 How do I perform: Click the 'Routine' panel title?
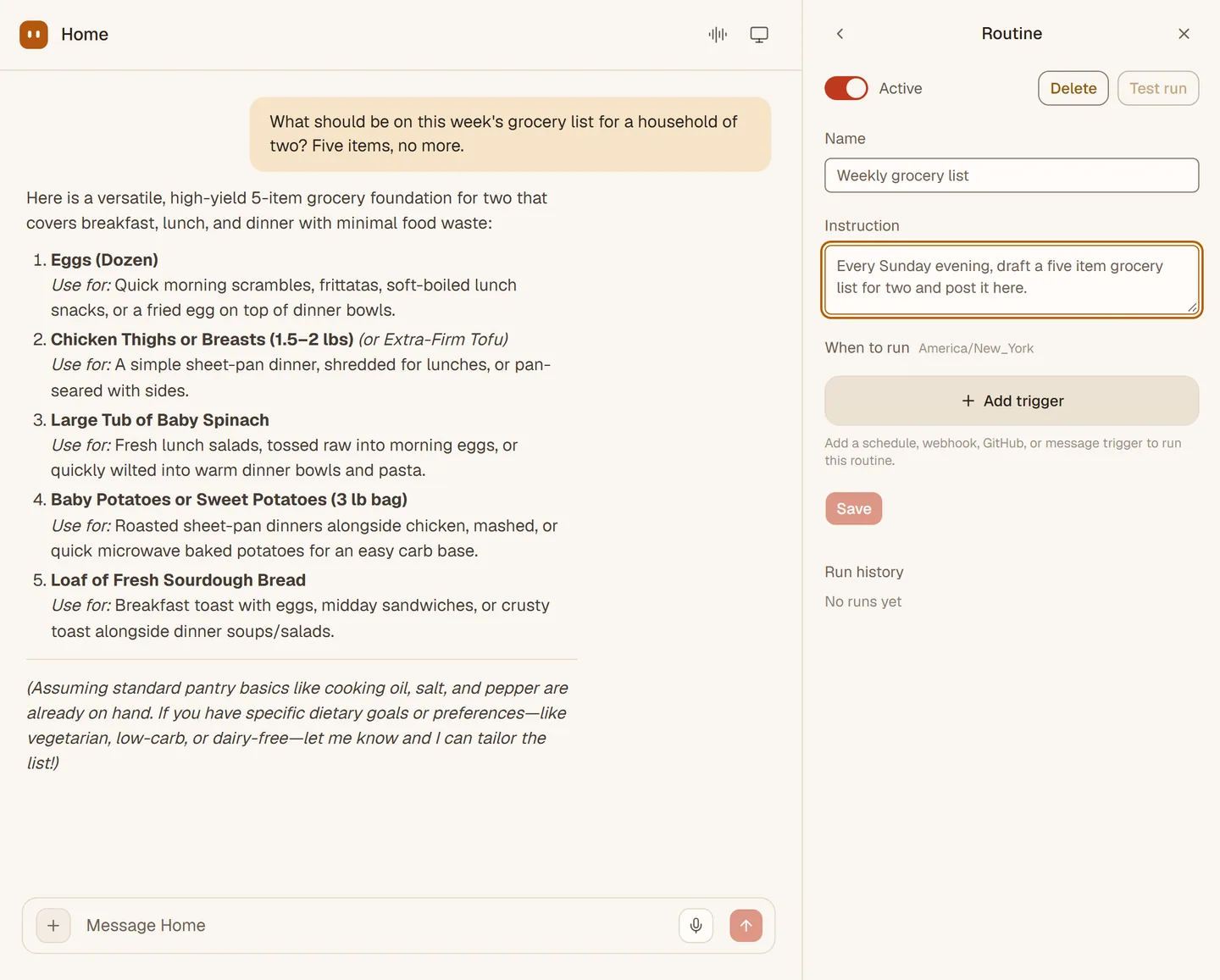pos(1012,34)
